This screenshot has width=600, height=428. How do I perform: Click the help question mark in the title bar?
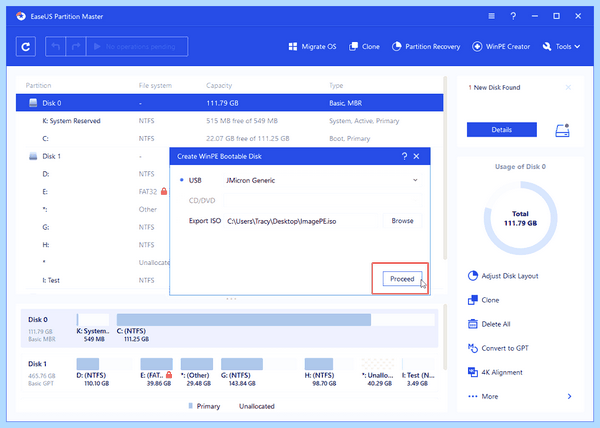click(x=513, y=16)
